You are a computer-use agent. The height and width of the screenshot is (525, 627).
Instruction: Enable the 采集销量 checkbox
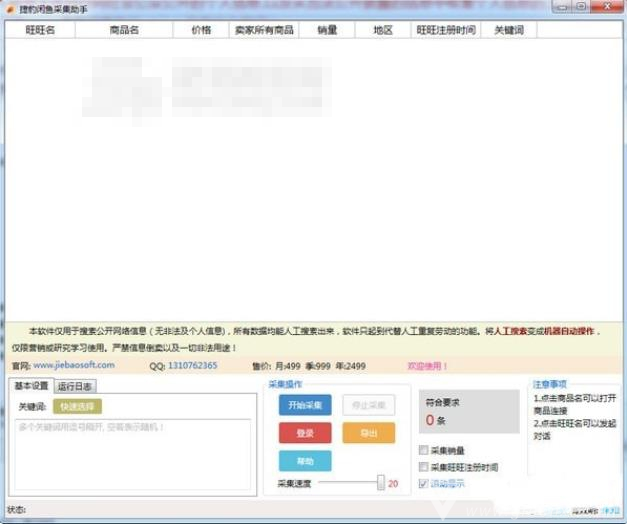423,450
